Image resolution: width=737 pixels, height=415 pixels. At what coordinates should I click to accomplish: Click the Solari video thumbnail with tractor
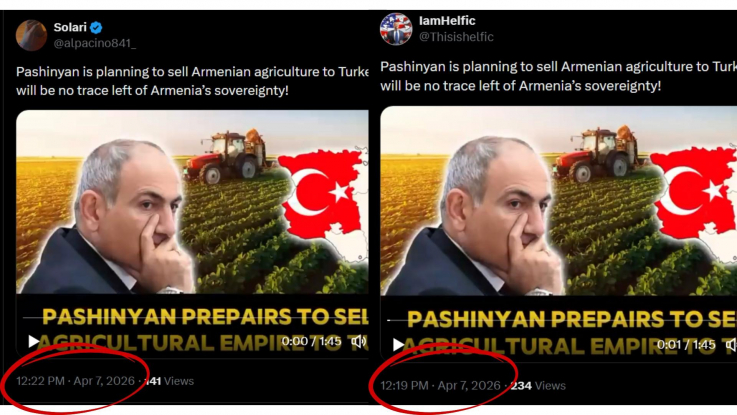coord(192,202)
